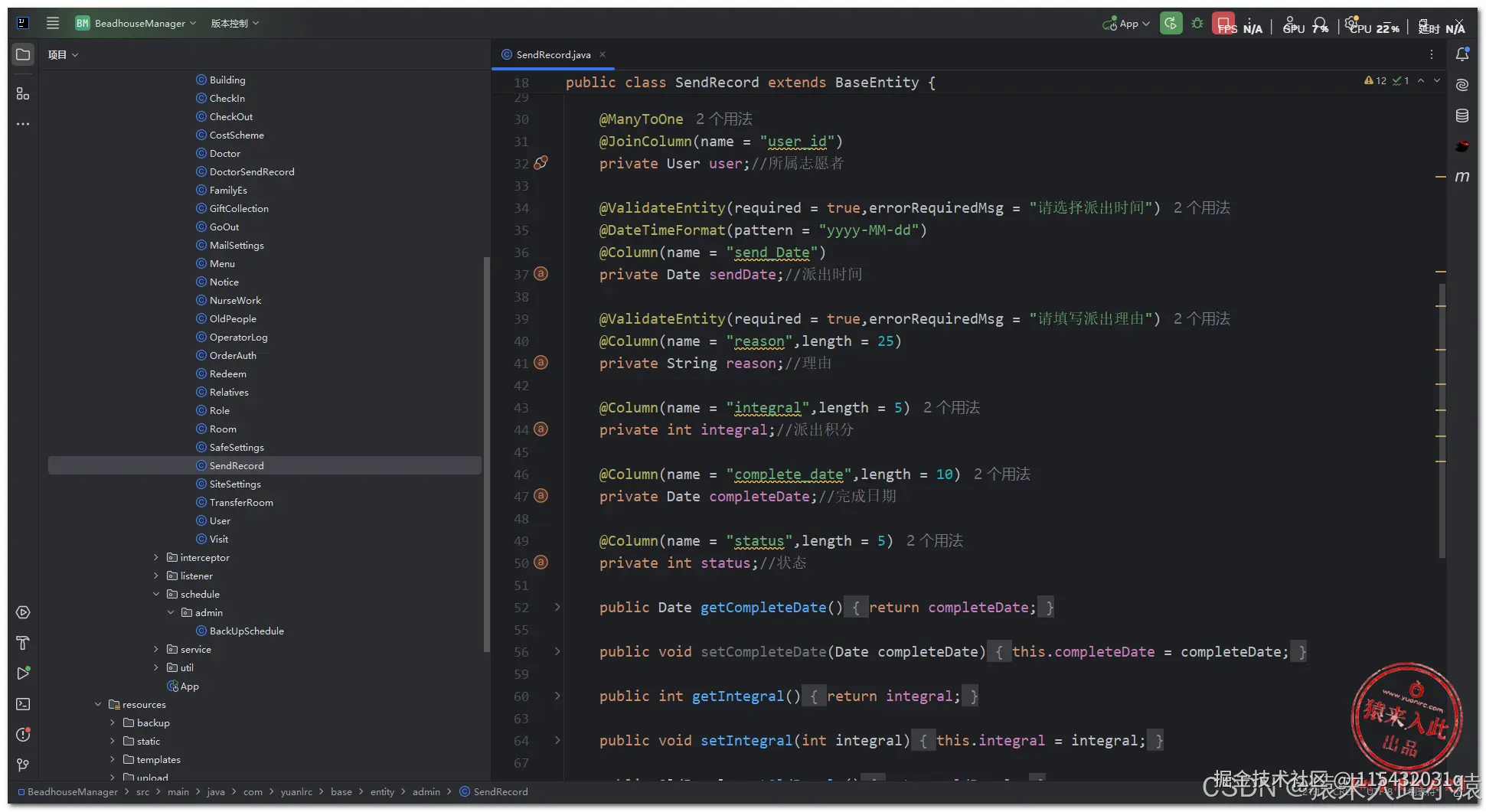Open the 版本控制 dropdown
Screen dimensions: 1486x812
pos(235,23)
